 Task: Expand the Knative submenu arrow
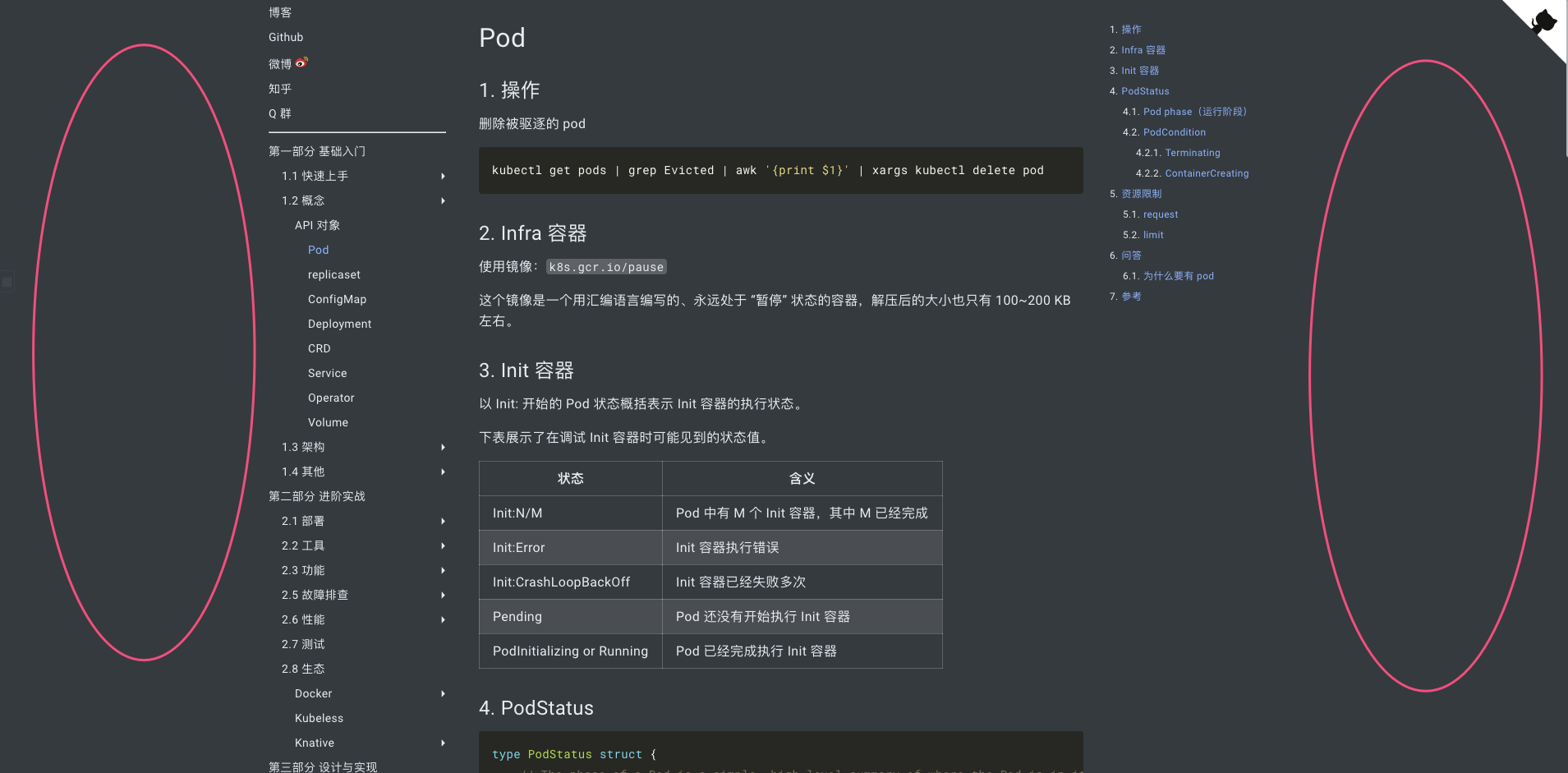pyautogui.click(x=443, y=743)
